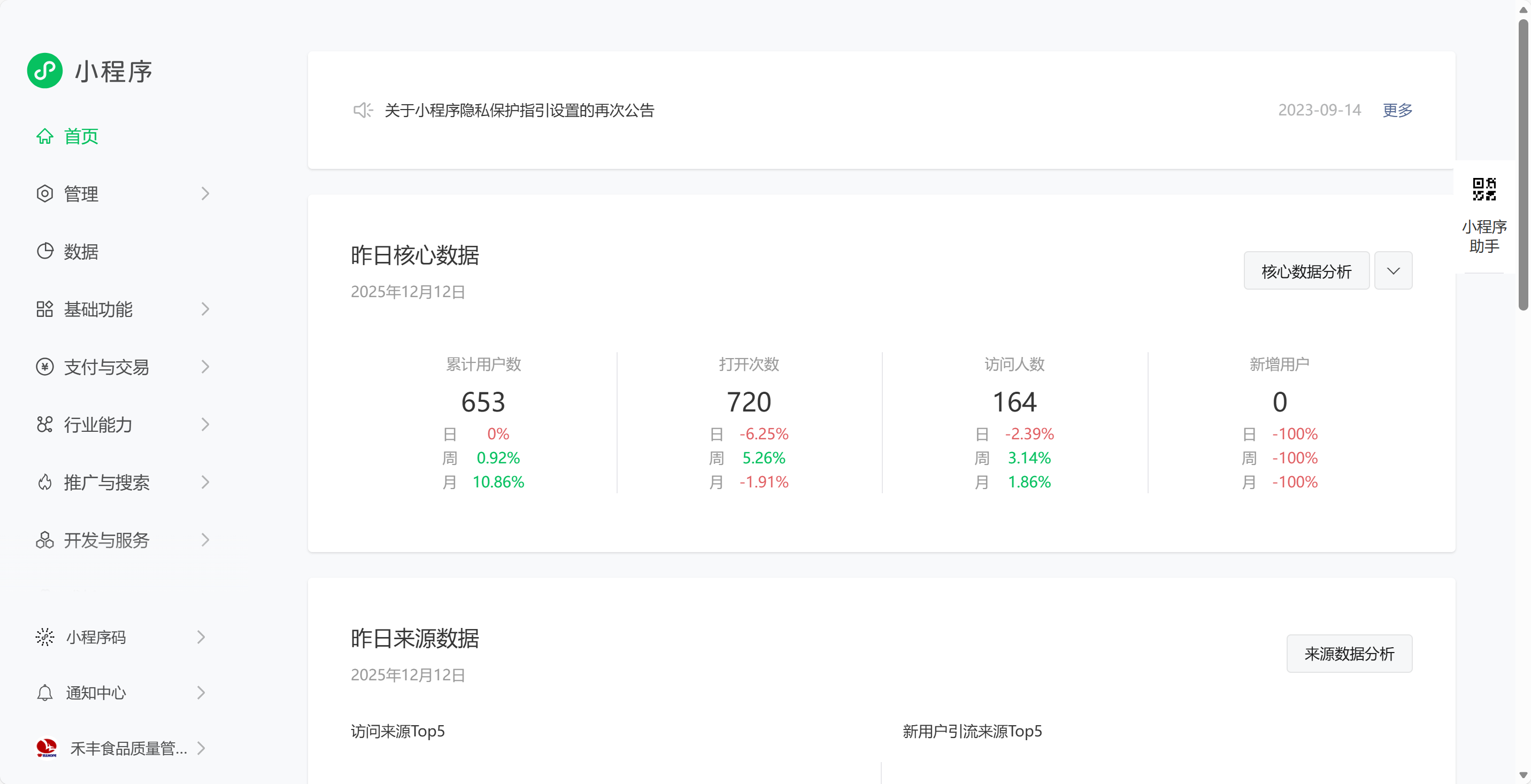Click the speaker announcement icon
Image resolution: width=1531 pixels, height=784 pixels.
click(x=363, y=110)
